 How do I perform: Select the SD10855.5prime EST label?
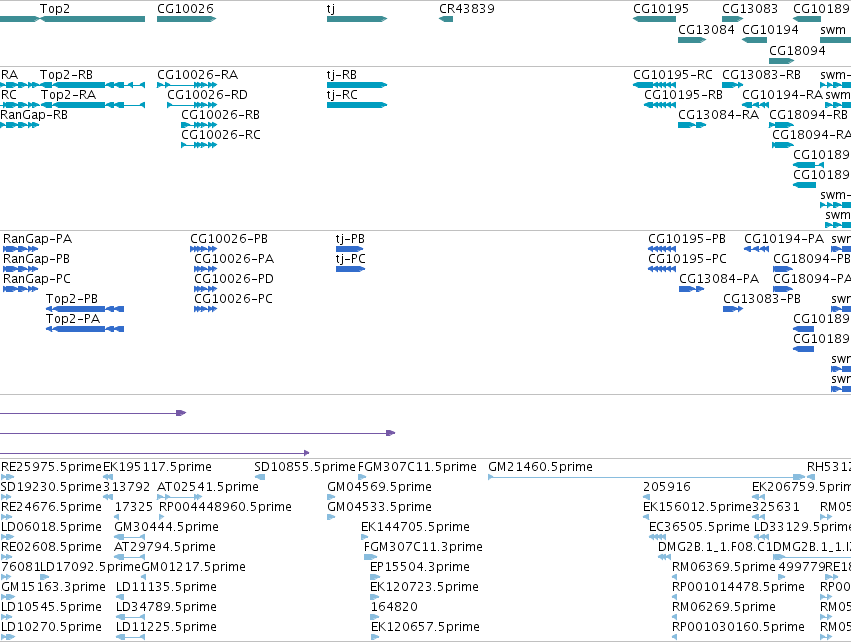click(x=305, y=467)
